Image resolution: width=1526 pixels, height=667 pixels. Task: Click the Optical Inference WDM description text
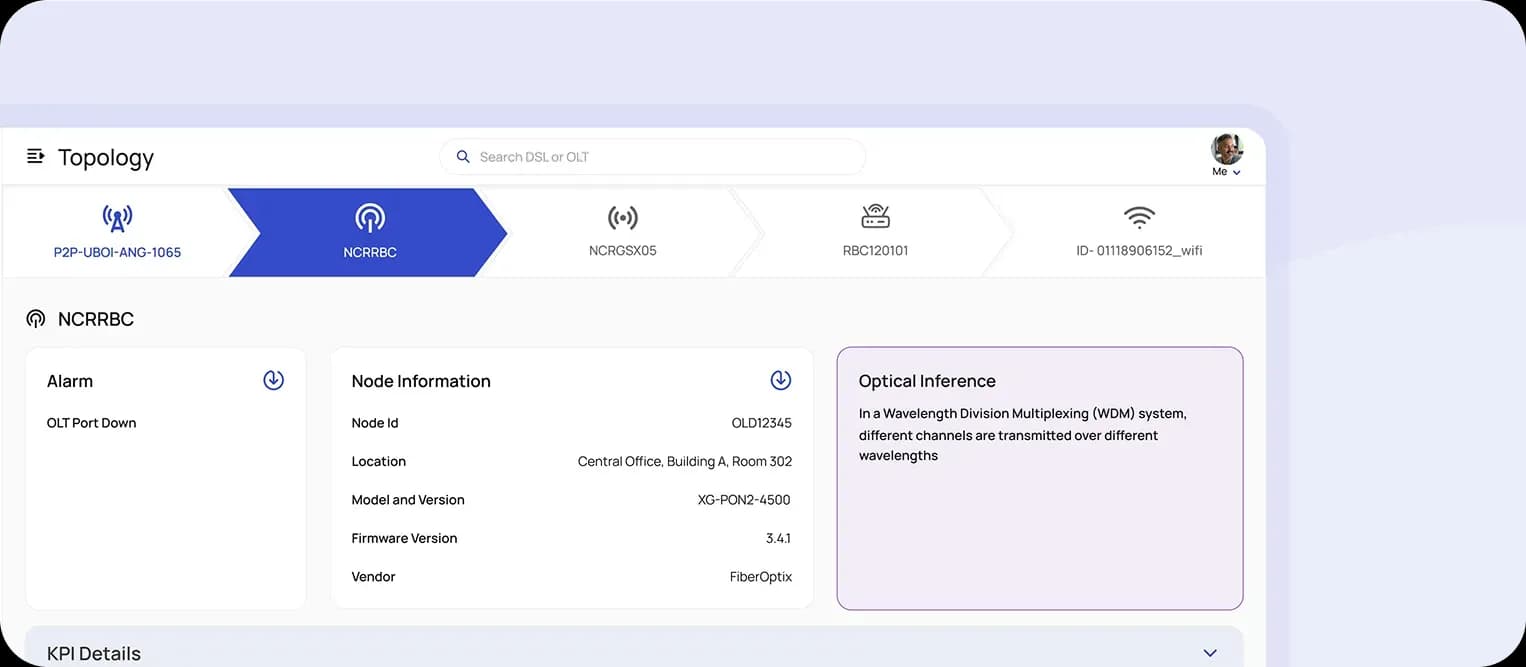point(1023,435)
